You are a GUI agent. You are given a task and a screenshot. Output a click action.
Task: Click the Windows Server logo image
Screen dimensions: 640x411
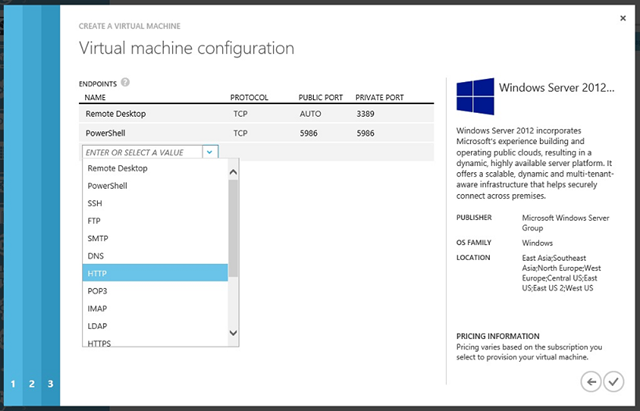point(475,96)
